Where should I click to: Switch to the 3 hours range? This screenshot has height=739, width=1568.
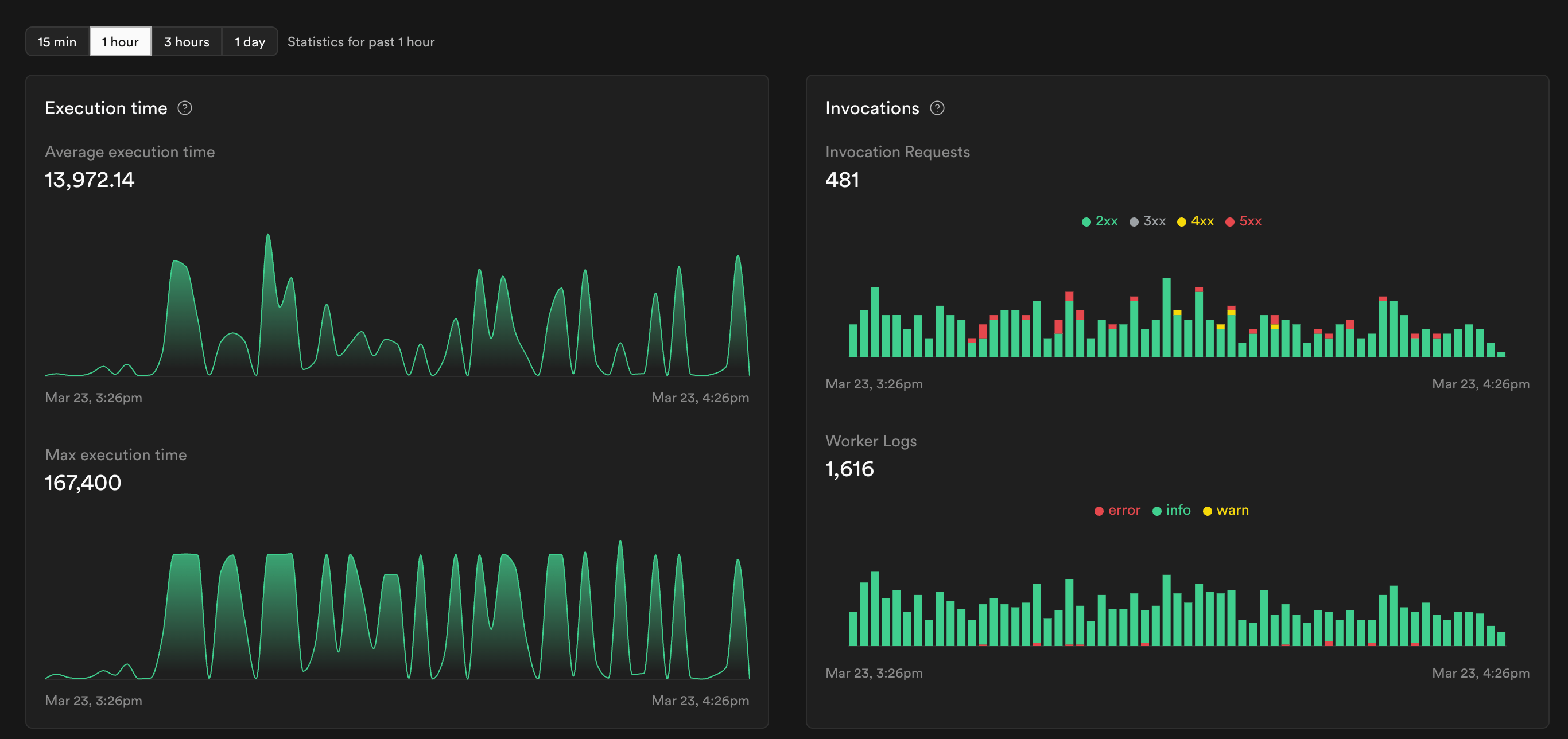[x=187, y=42]
